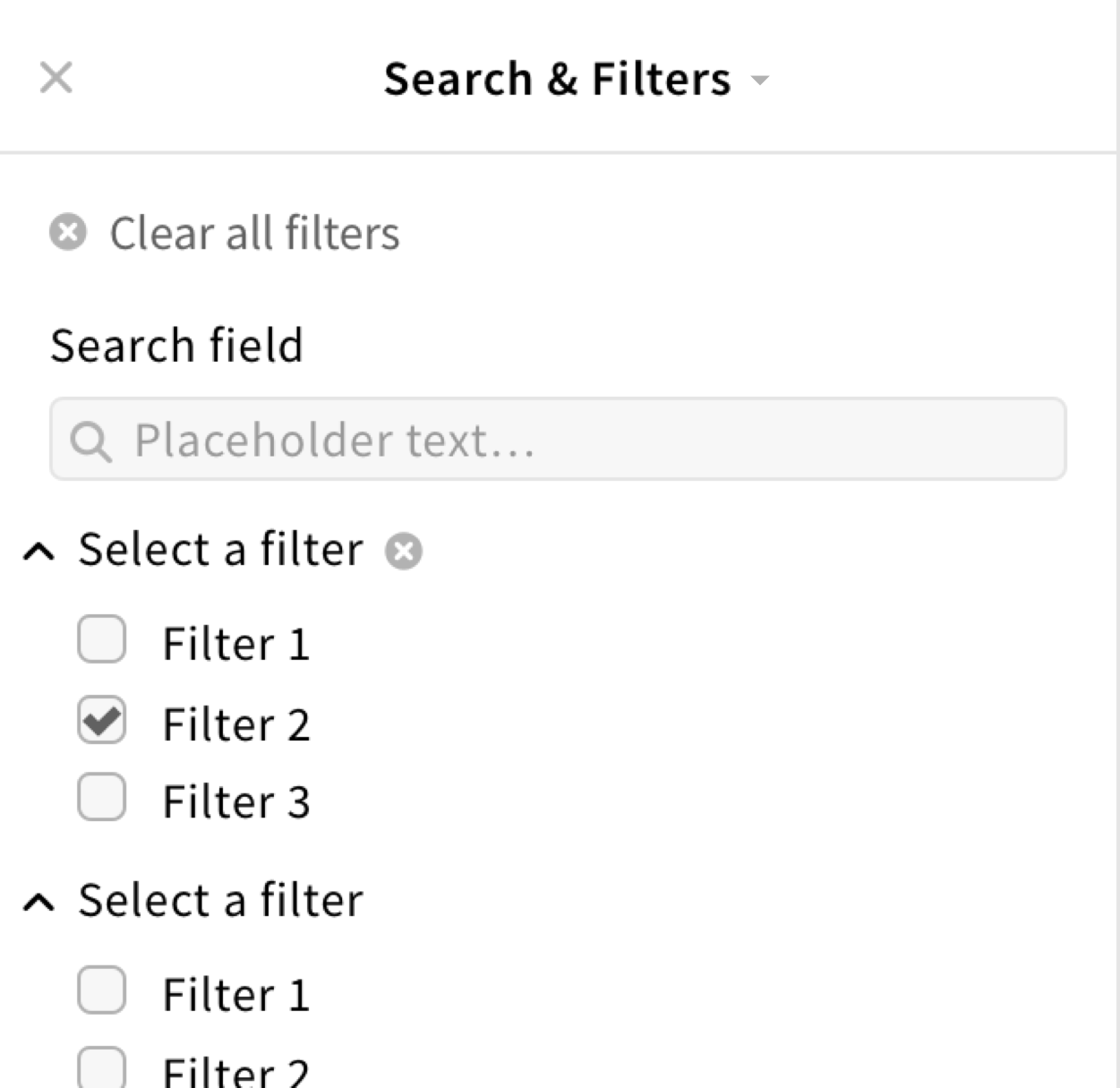Open the dropdown arrow beside Search & Filters
Image resolution: width=1120 pixels, height=1088 pixels.
[760, 81]
